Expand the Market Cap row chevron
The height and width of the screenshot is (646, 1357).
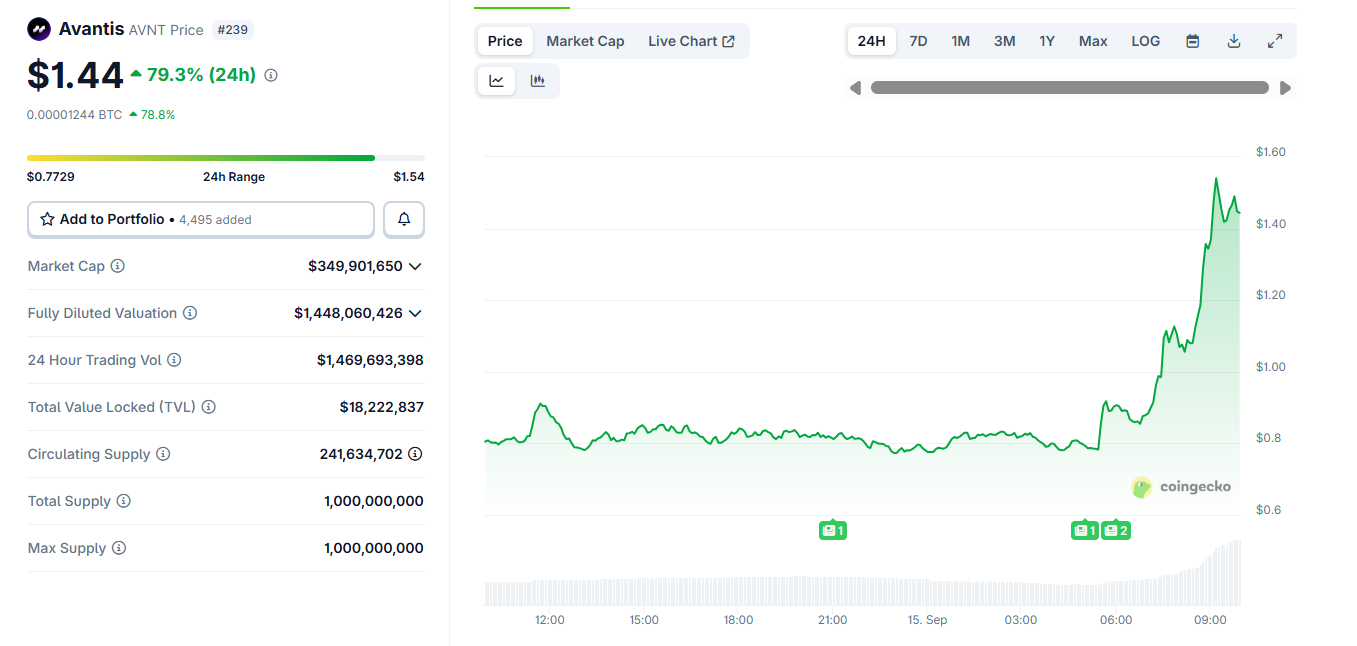(x=417, y=266)
